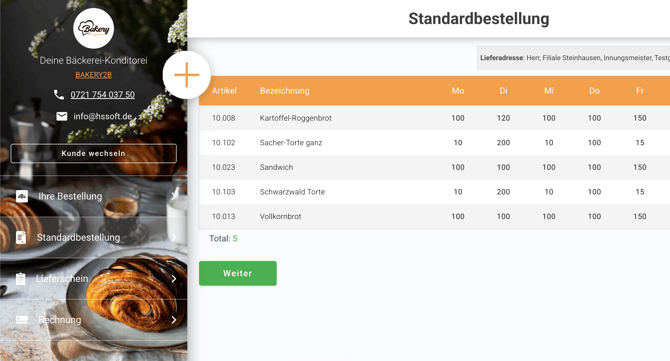Expand Ihre Bestellung chevron arrow
Viewport: 670px width, 361px height.
pyautogui.click(x=173, y=196)
